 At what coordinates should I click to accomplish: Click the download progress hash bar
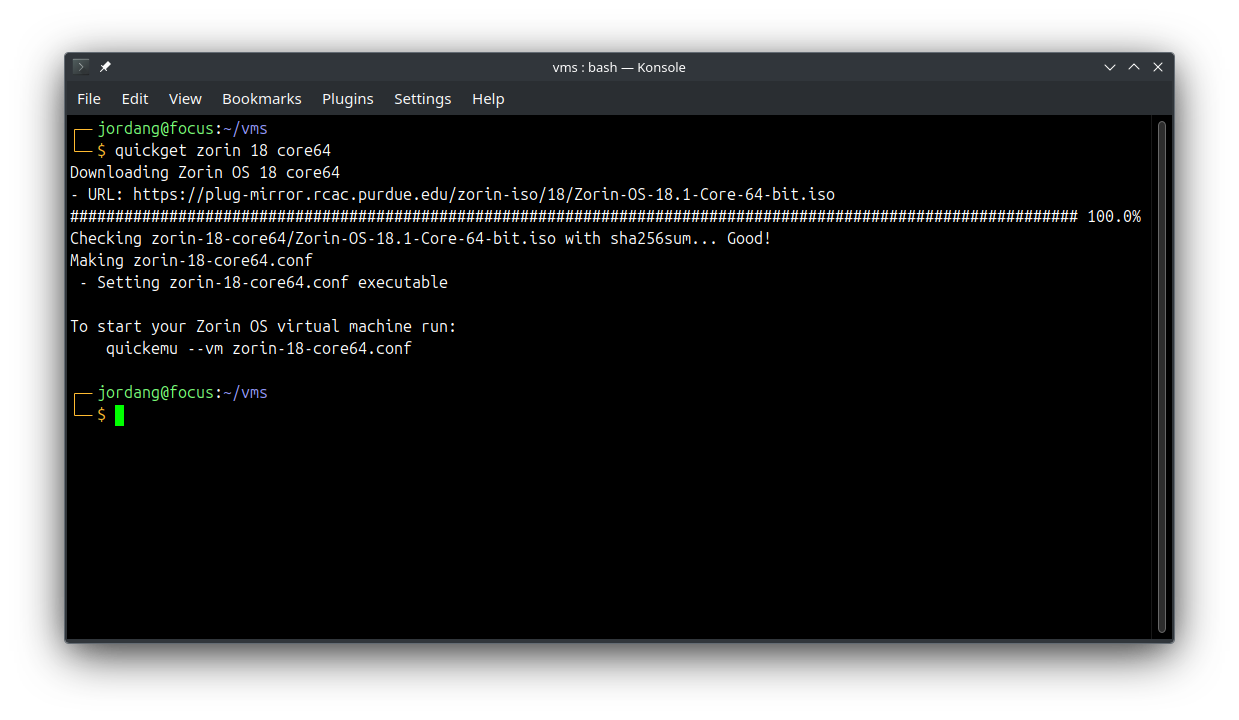(574, 216)
